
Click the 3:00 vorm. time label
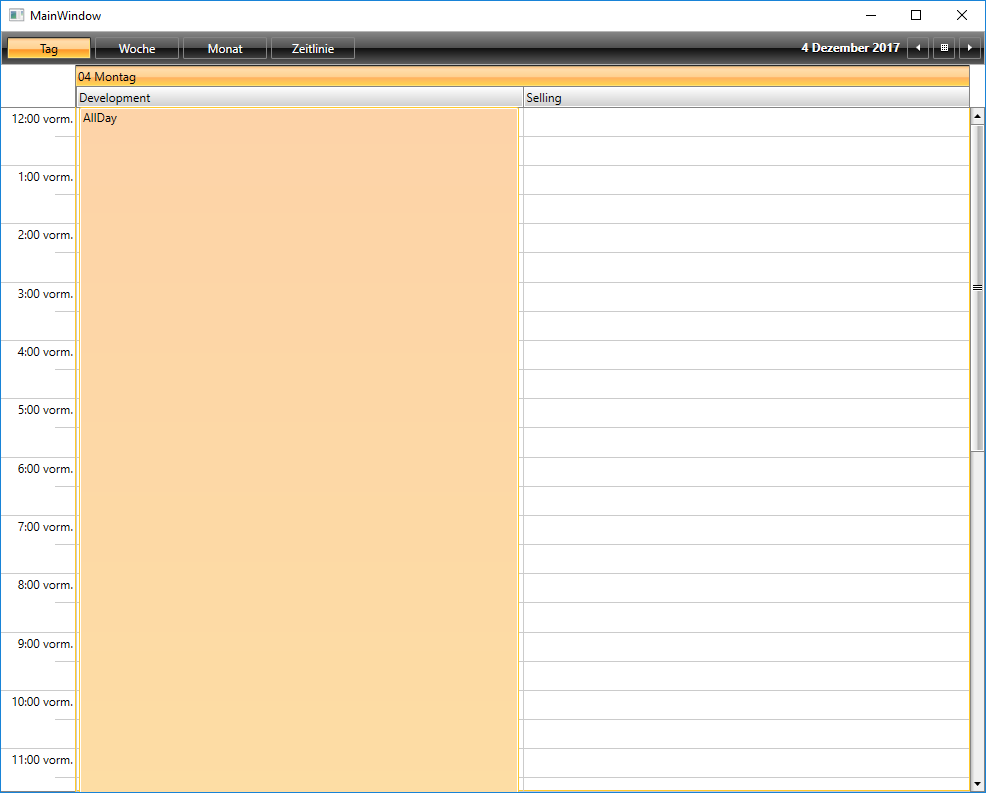[45, 294]
